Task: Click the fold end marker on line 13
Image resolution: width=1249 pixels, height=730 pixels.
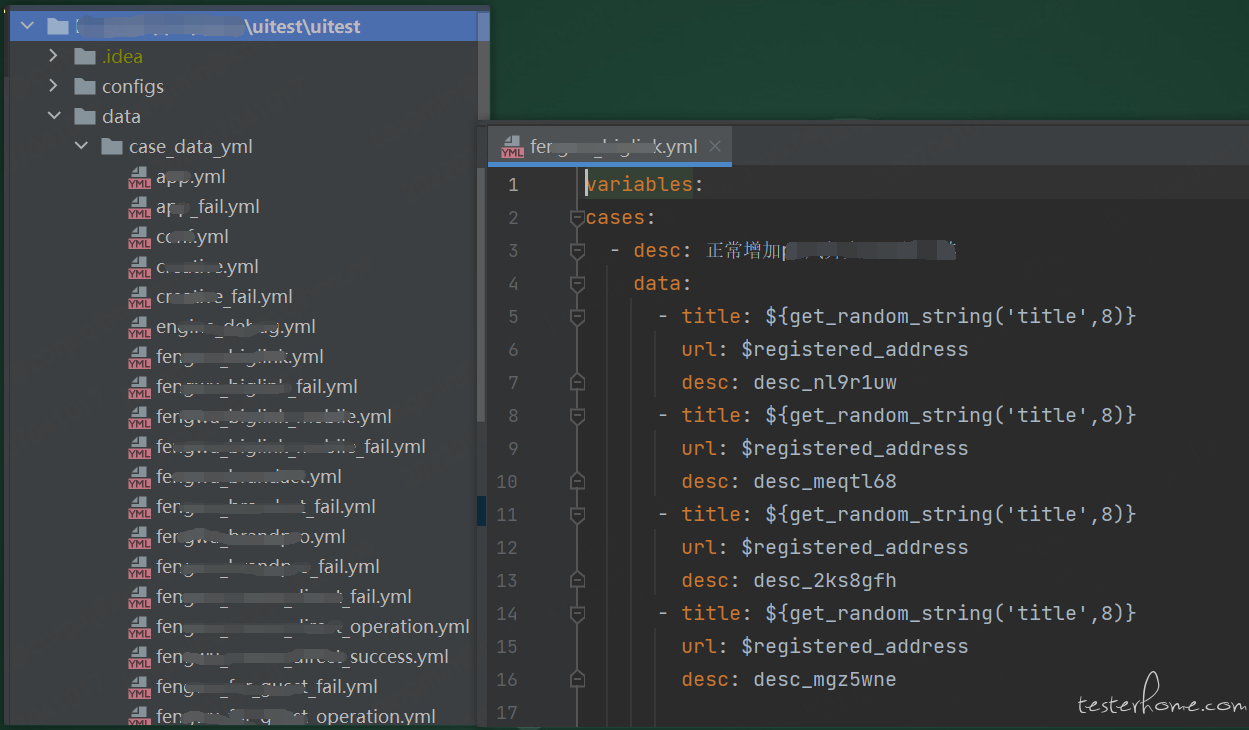Action: (x=576, y=580)
